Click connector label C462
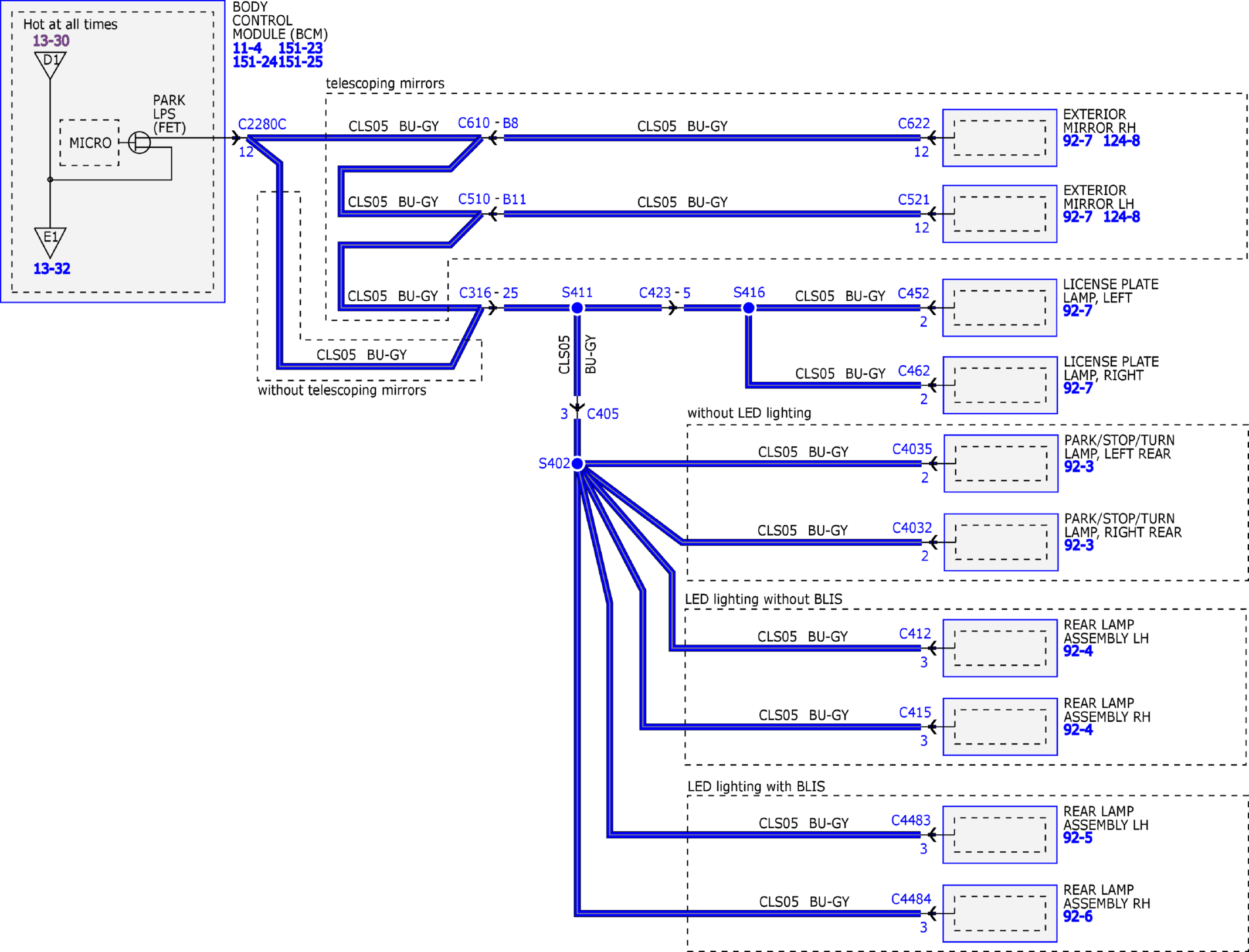This screenshot has width=1249, height=952. [914, 371]
